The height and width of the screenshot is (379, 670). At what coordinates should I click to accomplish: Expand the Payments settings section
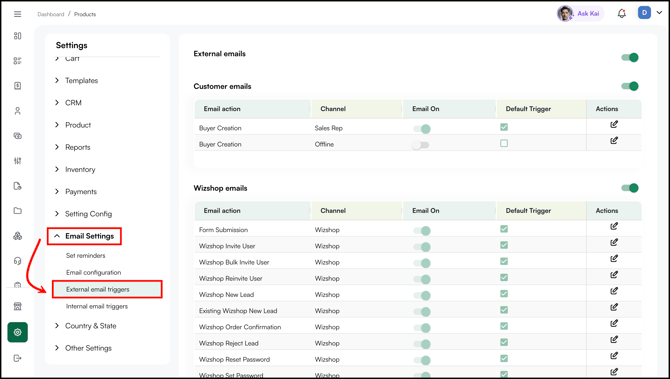point(76,191)
